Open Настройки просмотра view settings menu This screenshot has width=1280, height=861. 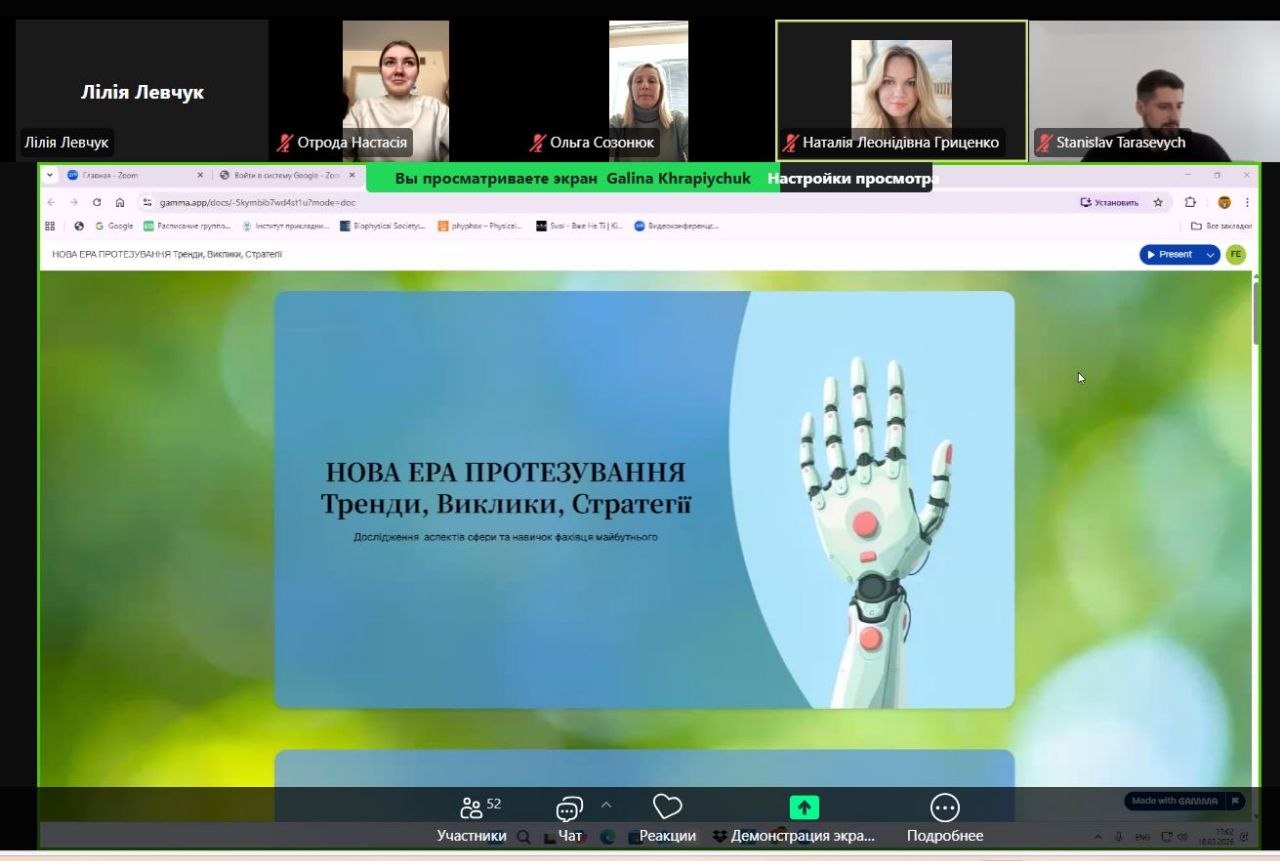point(852,179)
